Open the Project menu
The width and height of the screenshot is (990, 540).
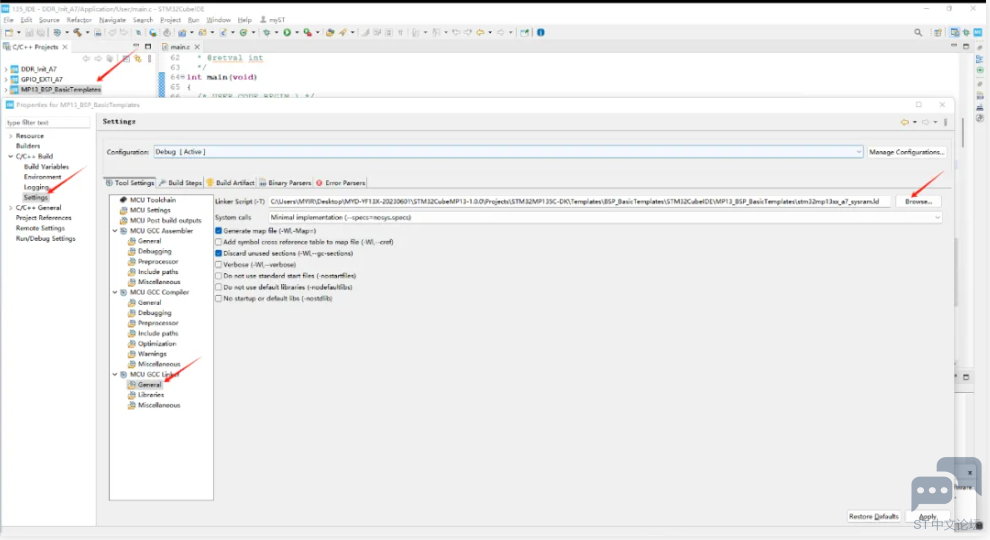coord(170,20)
